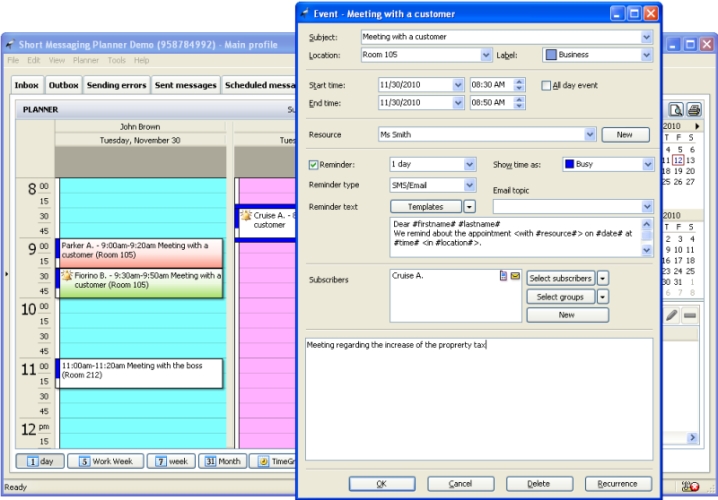Click the reminder bell icon on Cruise A. appointment
The width and height of the screenshot is (718, 500).
245,215
